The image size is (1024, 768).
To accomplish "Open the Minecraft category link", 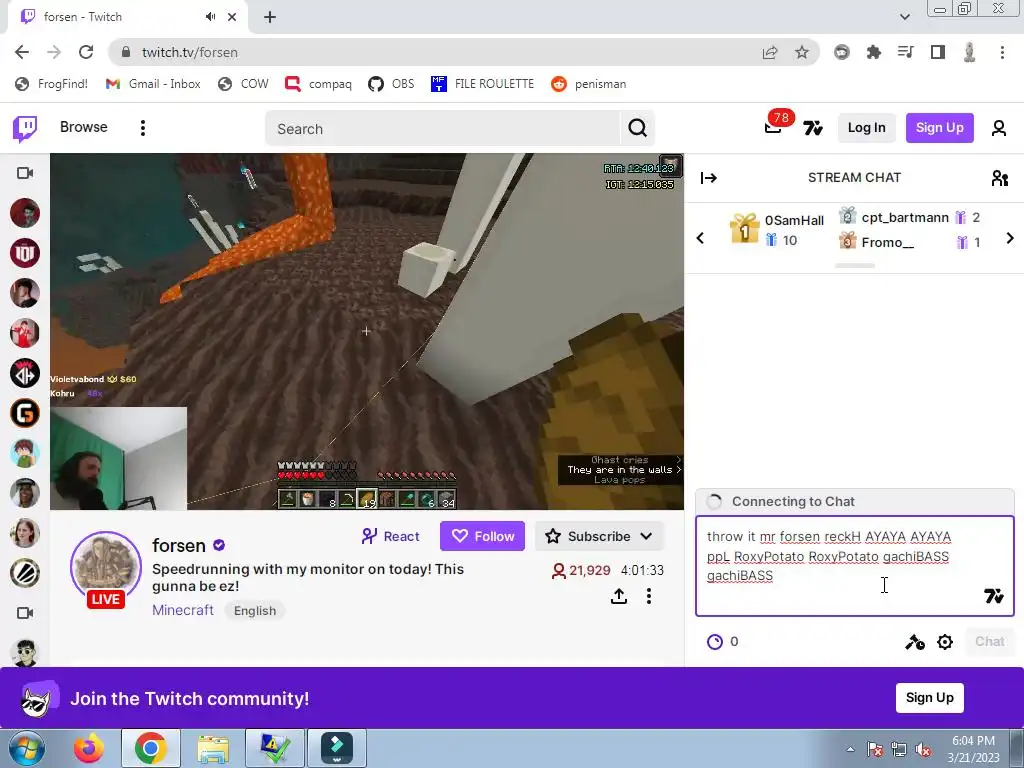I will pos(183,610).
